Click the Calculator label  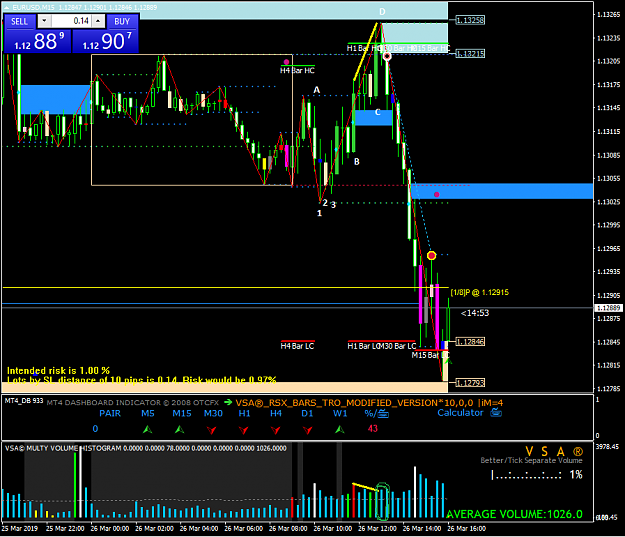point(460,413)
